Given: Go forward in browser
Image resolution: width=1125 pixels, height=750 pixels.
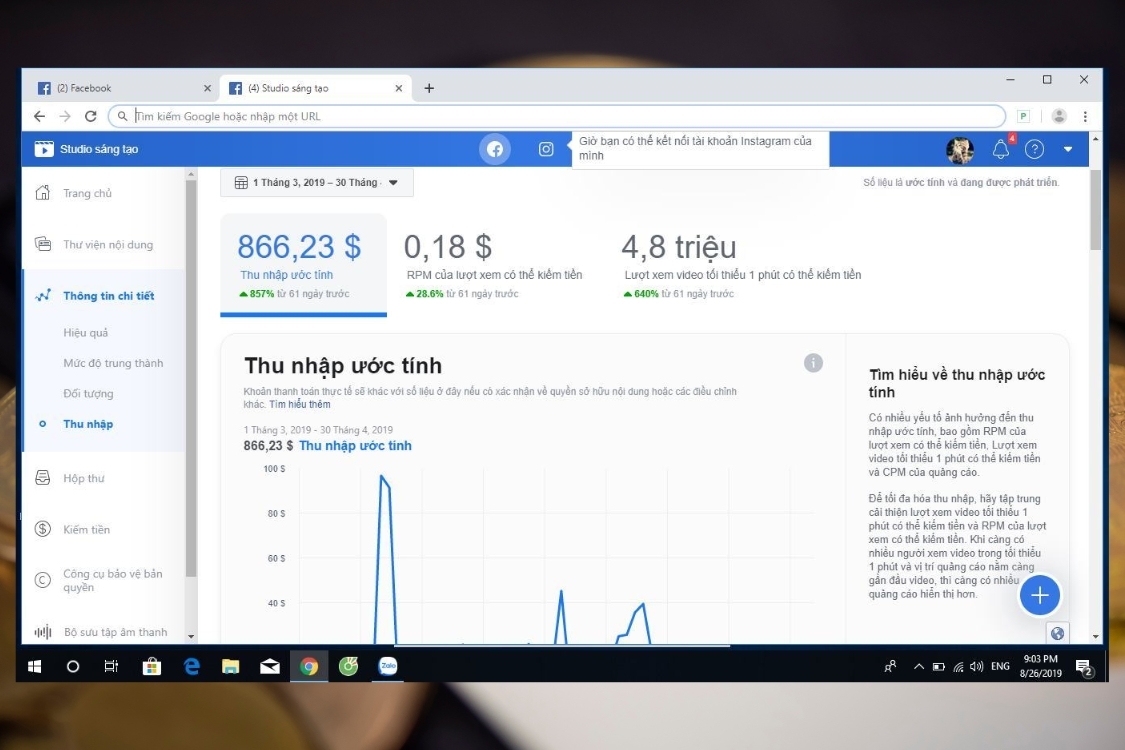Looking at the screenshot, I should click(65, 116).
